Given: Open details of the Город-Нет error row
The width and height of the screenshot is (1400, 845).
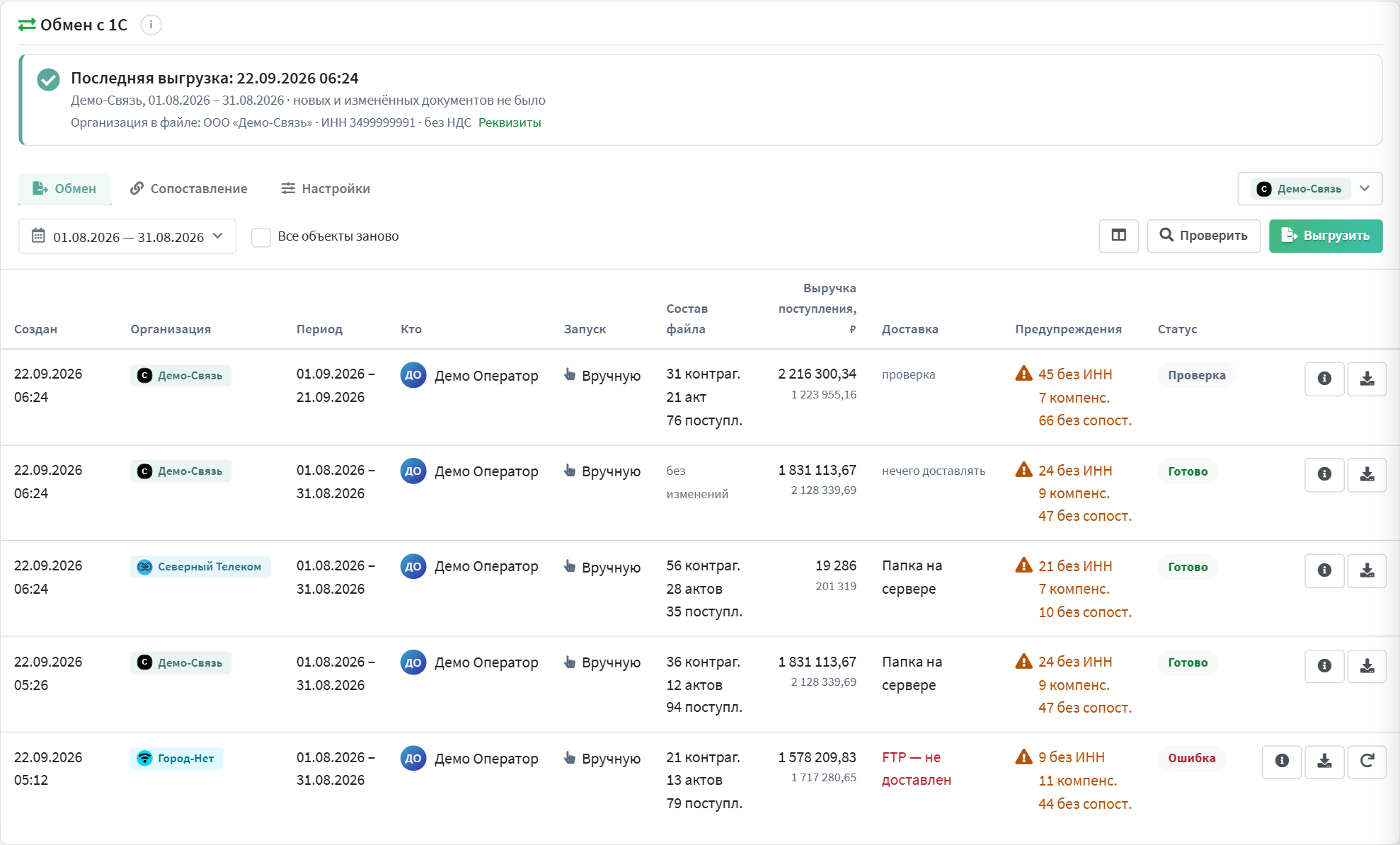Looking at the screenshot, I should pos(1282,761).
